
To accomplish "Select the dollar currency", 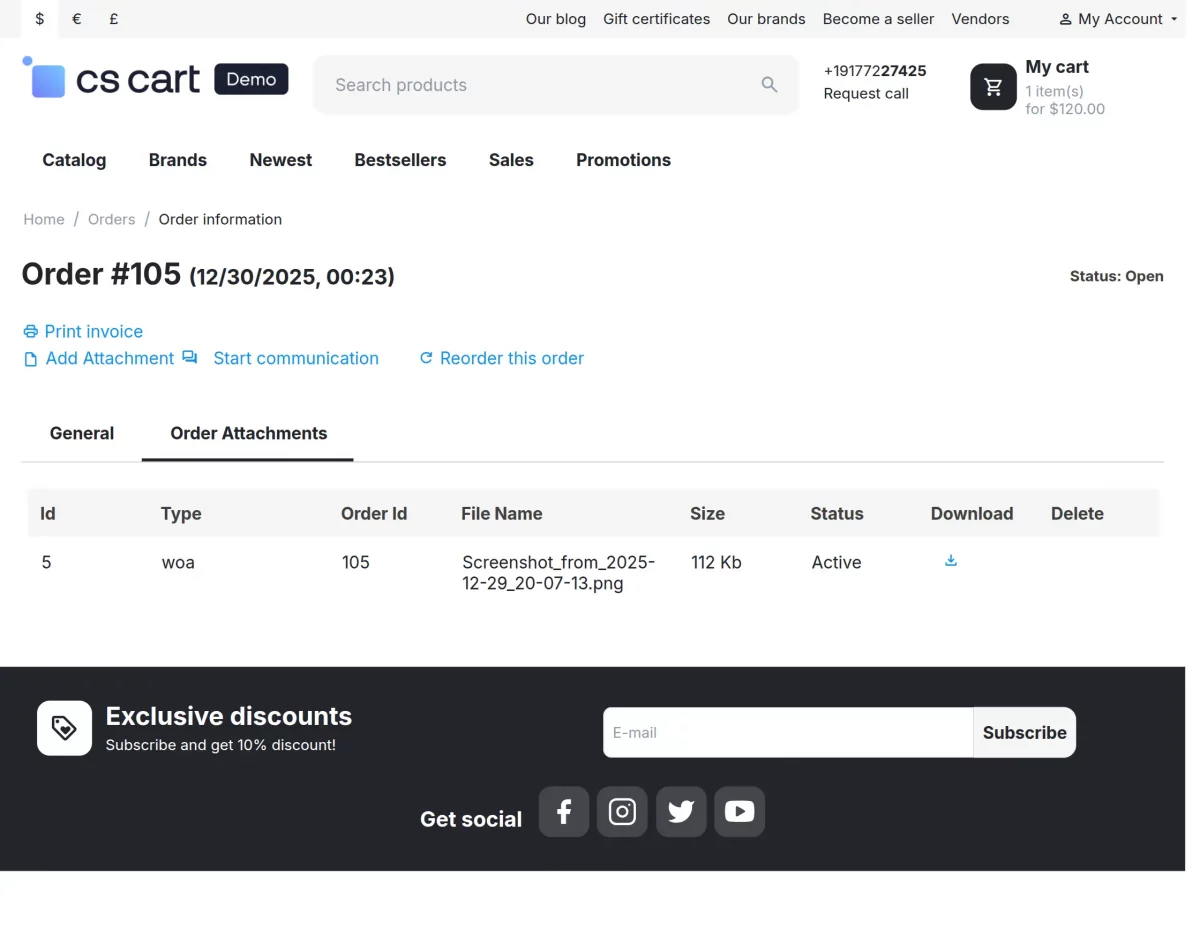I will point(40,19).
